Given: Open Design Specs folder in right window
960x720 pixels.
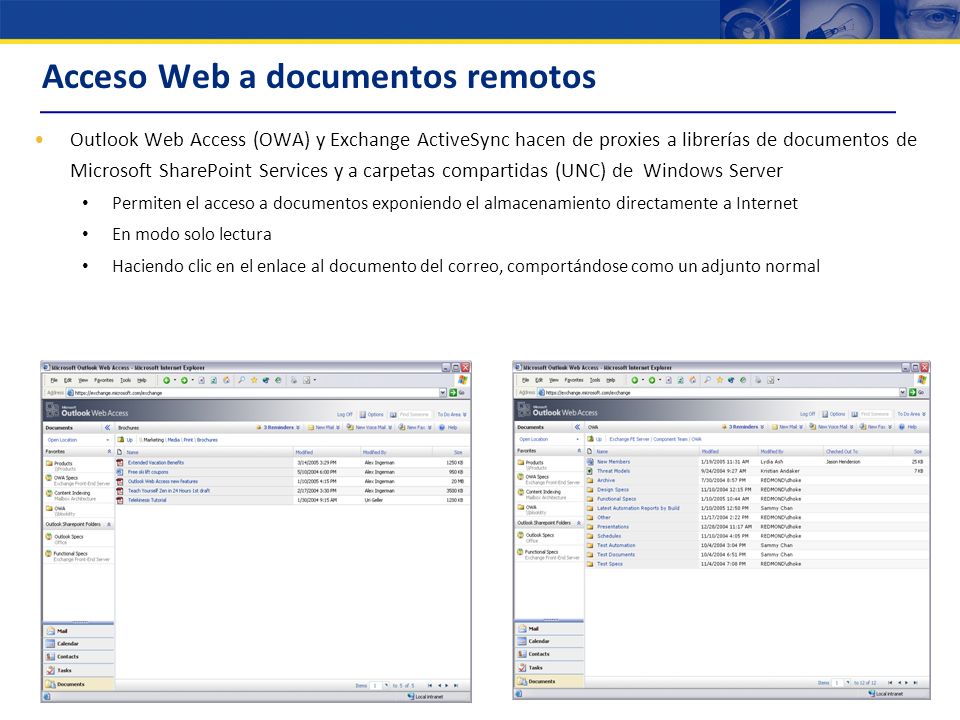Looking at the screenshot, I should (613, 490).
